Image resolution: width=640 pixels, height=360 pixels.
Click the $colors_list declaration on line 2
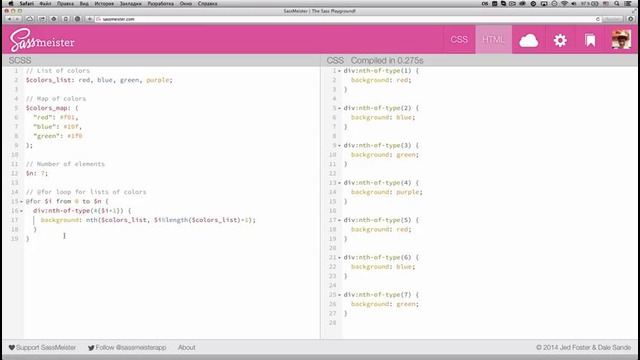[99, 80]
